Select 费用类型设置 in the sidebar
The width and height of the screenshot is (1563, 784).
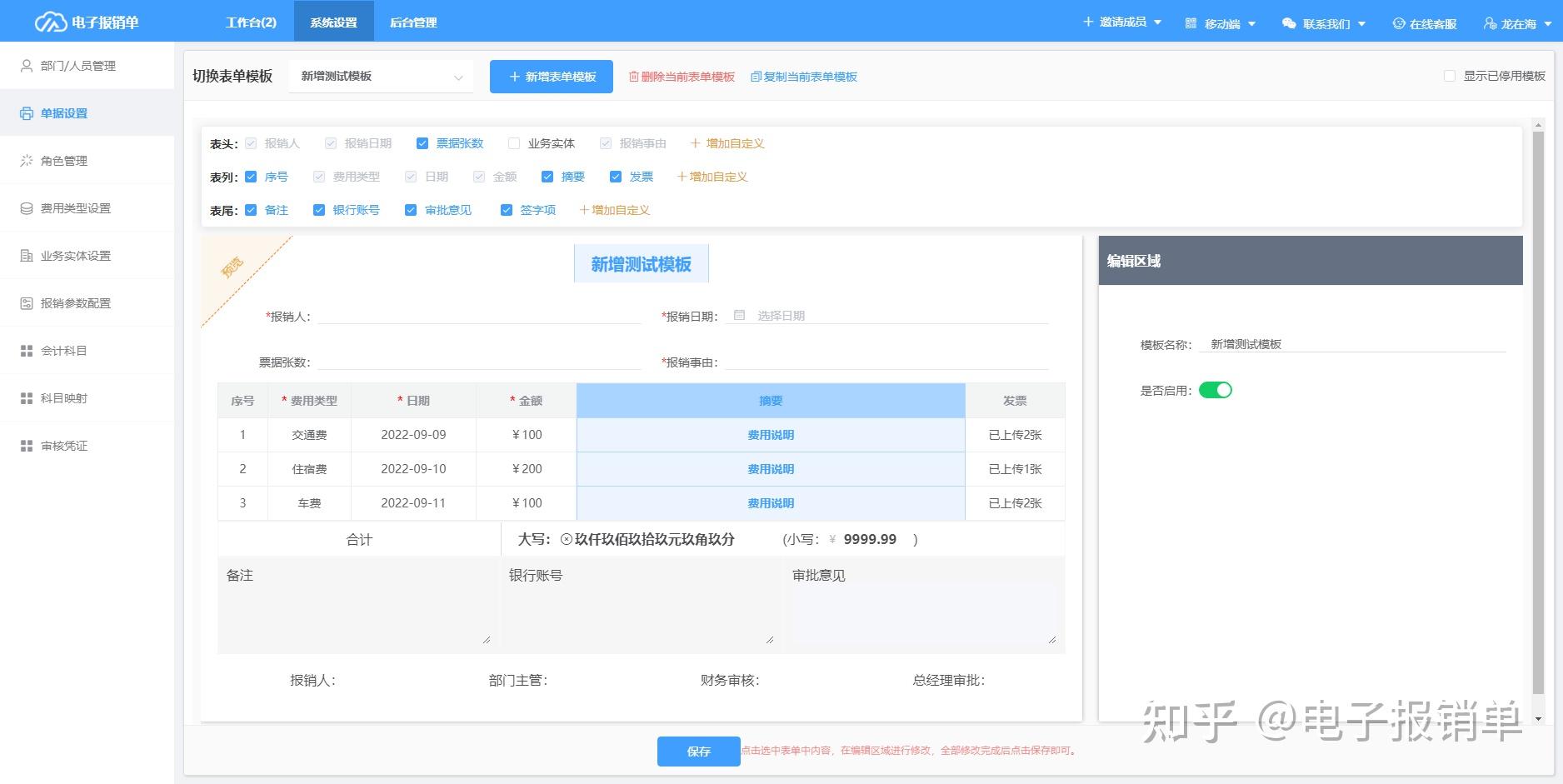[x=87, y=208]
